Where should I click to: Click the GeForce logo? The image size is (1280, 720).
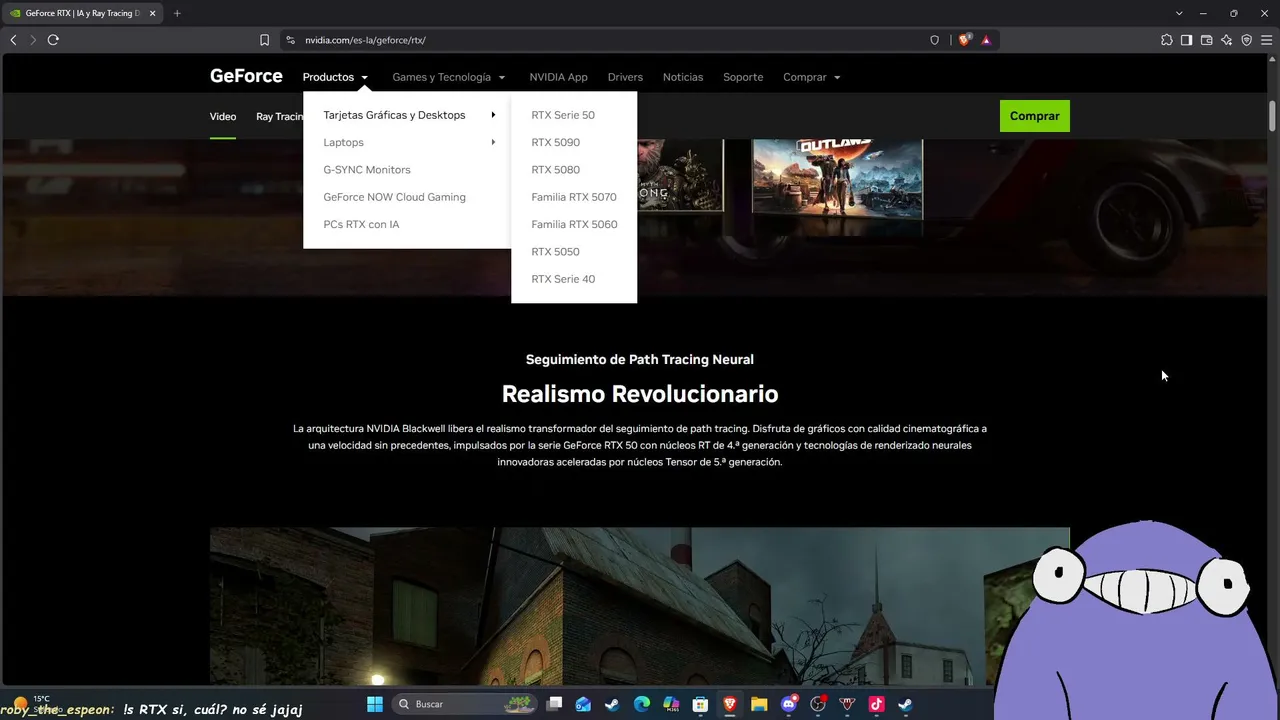(x=246, y=77)
